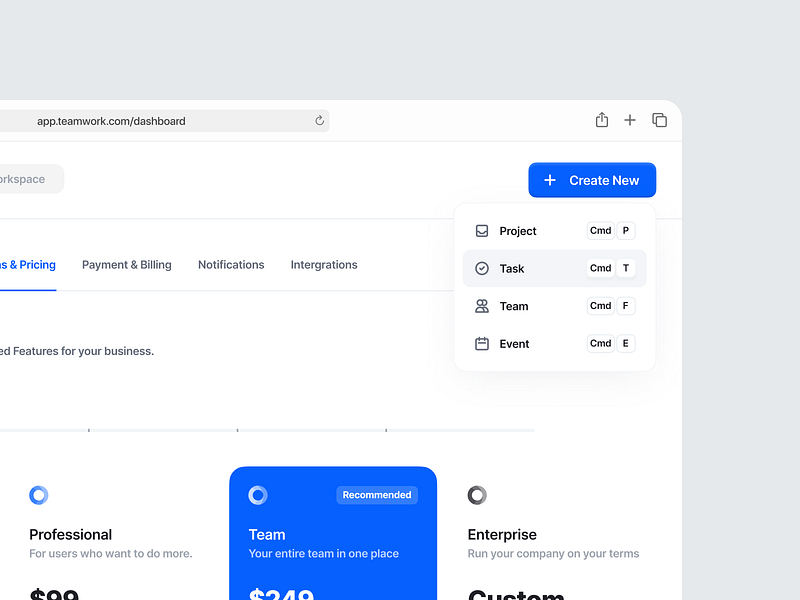Viewport: 800px width, 600px height.
Task: Click the Team plan title on blue card
Action: 267,534
